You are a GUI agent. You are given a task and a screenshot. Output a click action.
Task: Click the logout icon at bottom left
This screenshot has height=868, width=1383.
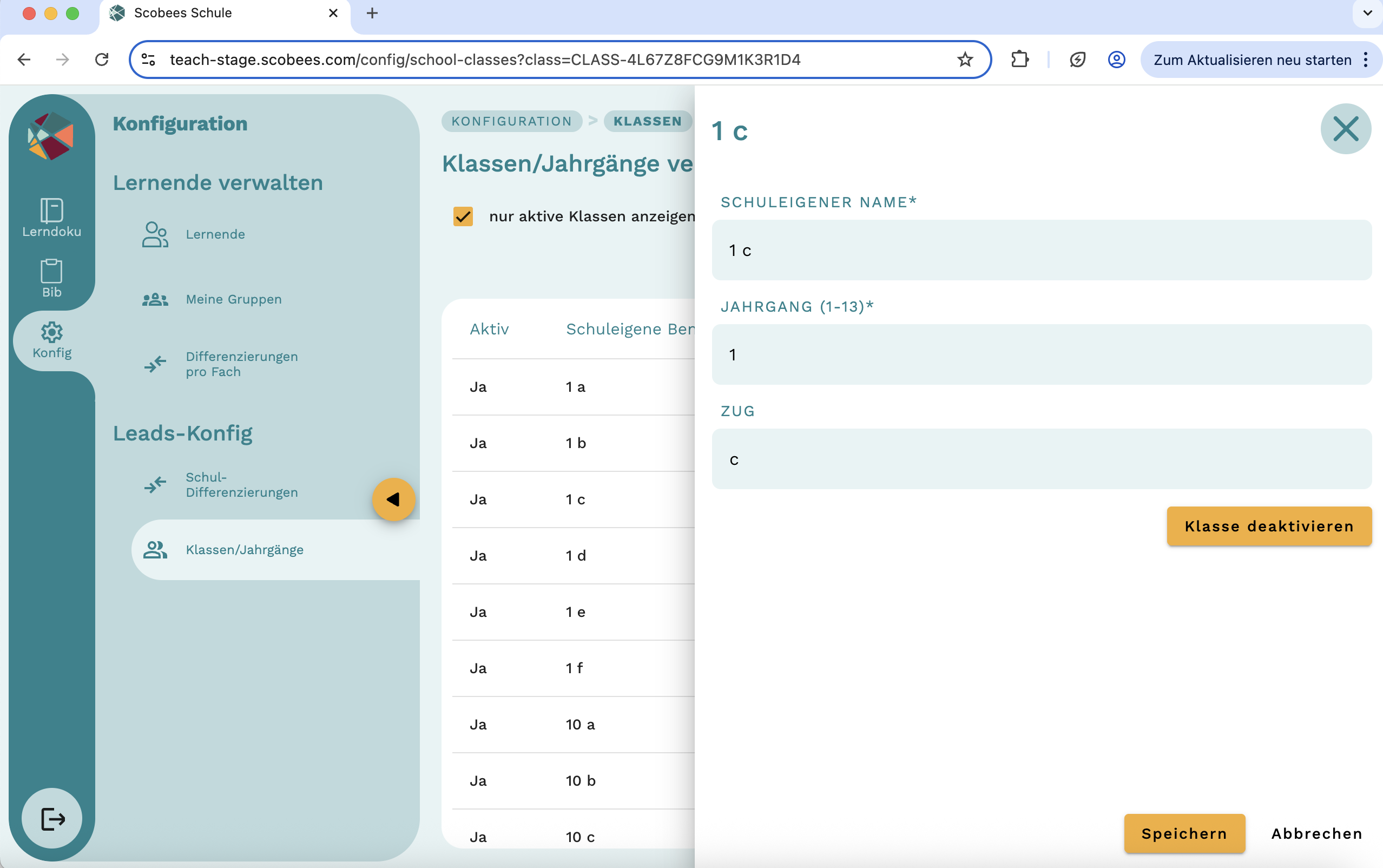(52, 818)
